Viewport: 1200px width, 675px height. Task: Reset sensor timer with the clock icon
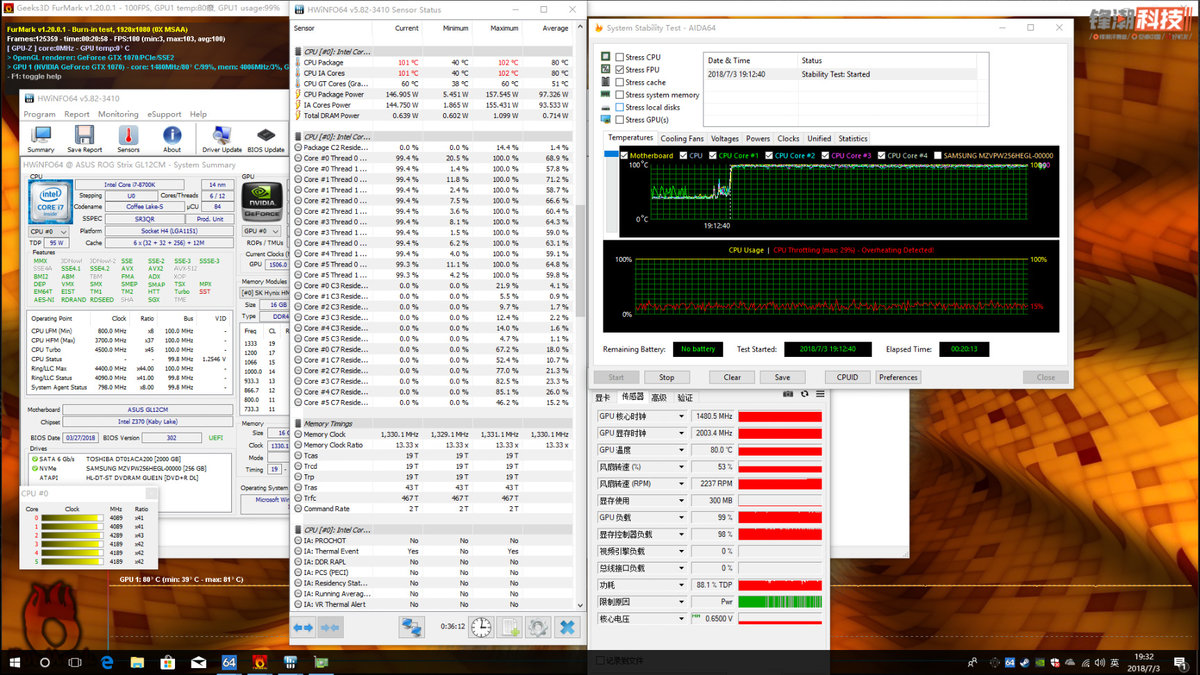[x=481, y=627]
